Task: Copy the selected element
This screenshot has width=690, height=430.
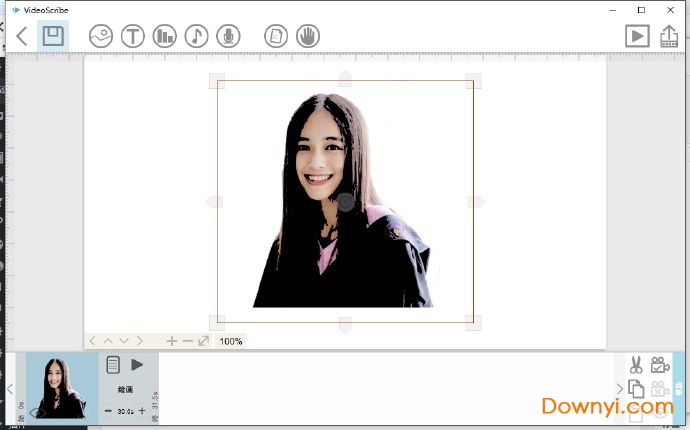Action: tap(636, 389)
